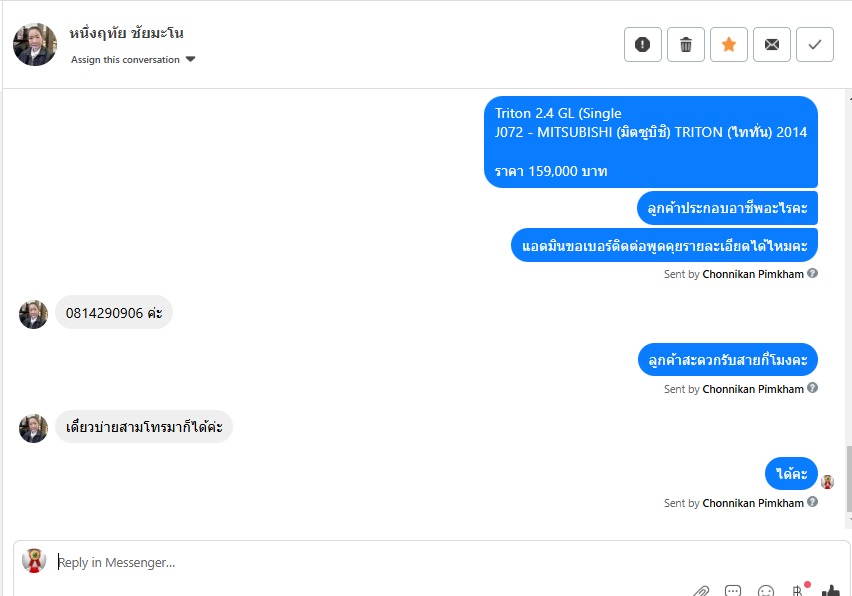852x596 pixels.
Task: Click the baht payment request icon
Action: pyautogui.click(x=798, y=590)
